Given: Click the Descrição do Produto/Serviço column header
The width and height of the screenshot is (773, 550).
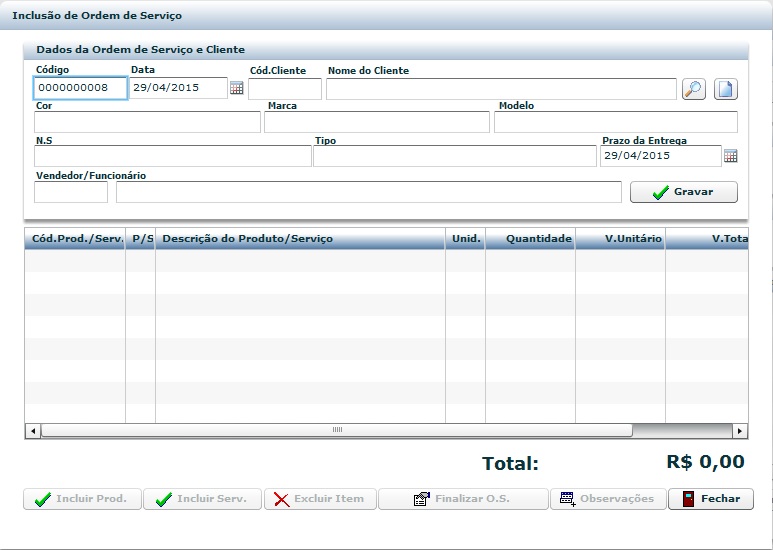Looking at the screenshot, I should pos(300,239).
